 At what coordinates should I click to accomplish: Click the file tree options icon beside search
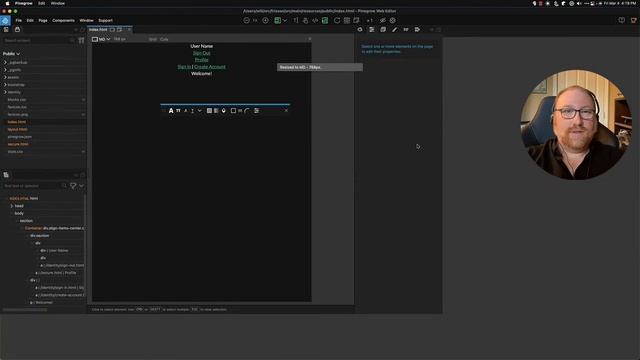point(81,40)
